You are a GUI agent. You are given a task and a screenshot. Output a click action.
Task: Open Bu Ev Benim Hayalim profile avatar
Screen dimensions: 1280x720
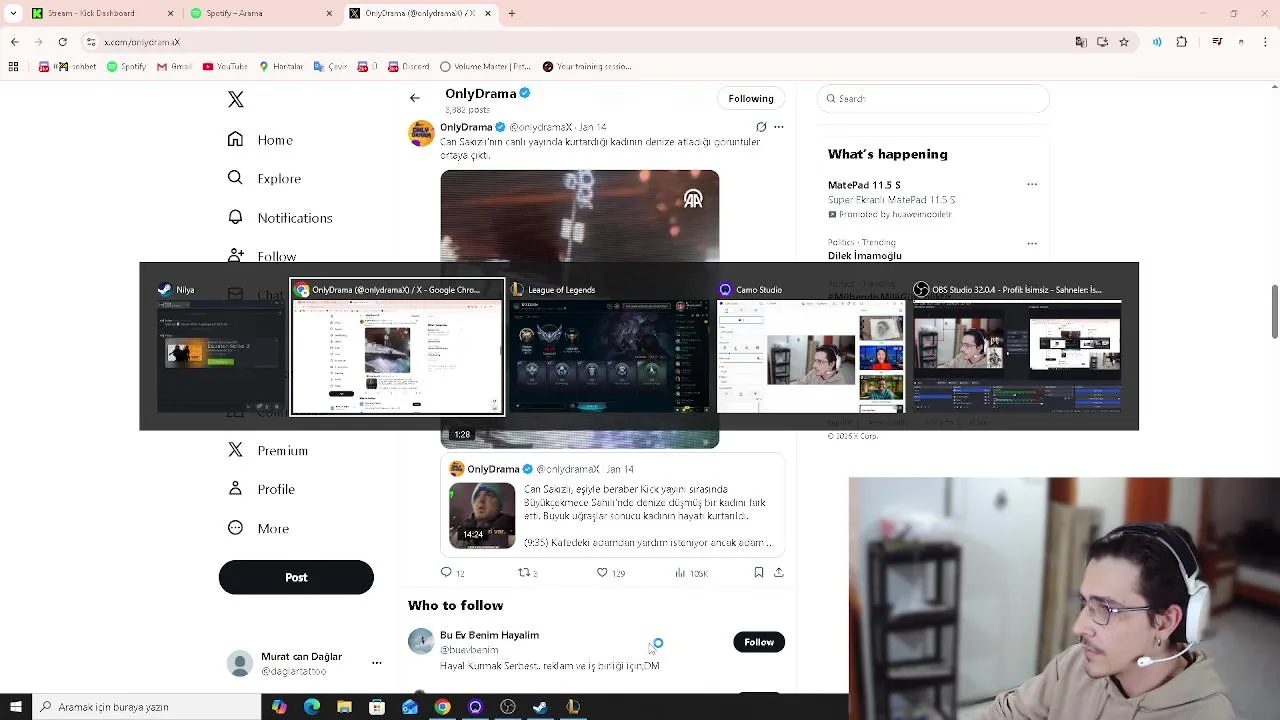pos(421,641)
